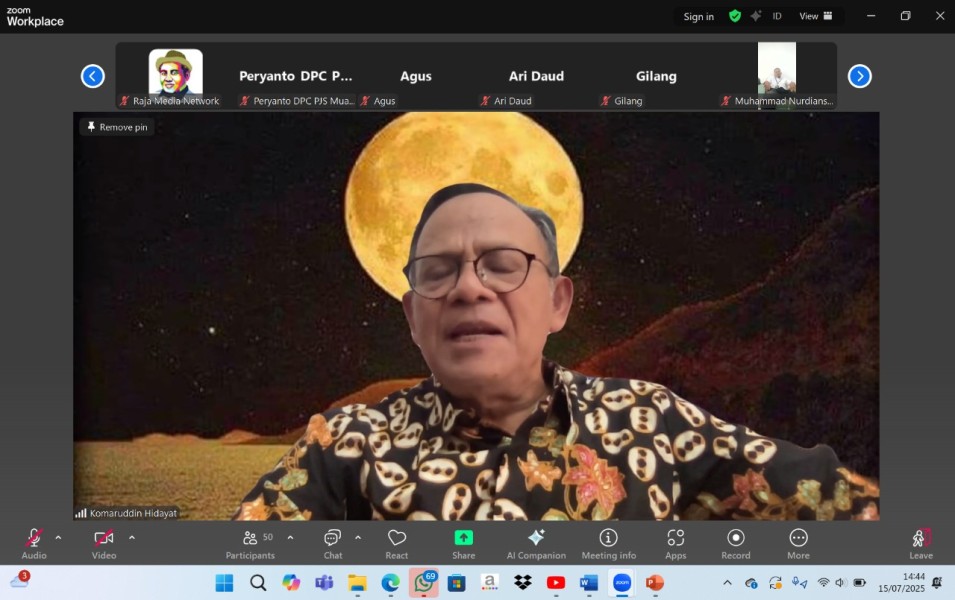This screenshot has width=955, height=600.
Task: Select Ari Daud's participant thumbnail
Action: pos(536,75)
